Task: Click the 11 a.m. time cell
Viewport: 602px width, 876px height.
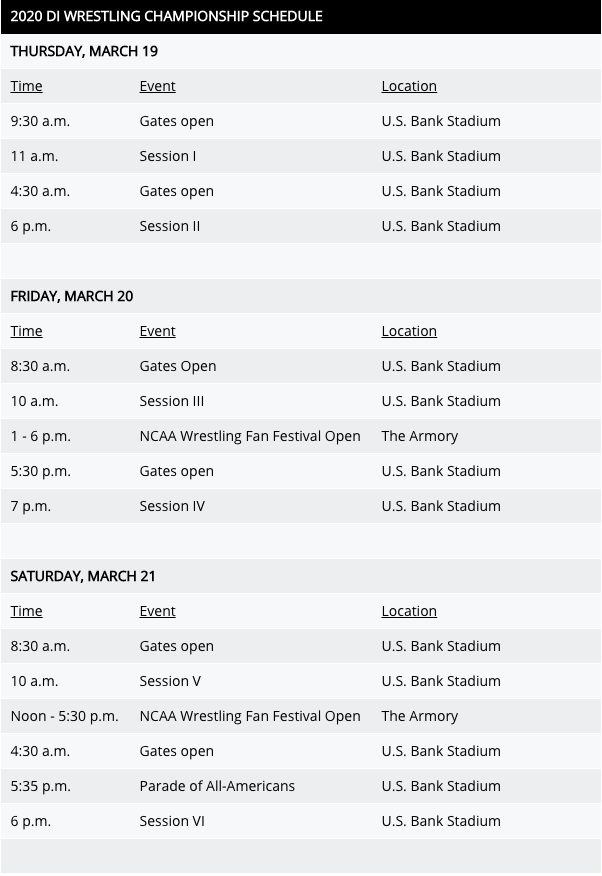Action: [34, 156]
